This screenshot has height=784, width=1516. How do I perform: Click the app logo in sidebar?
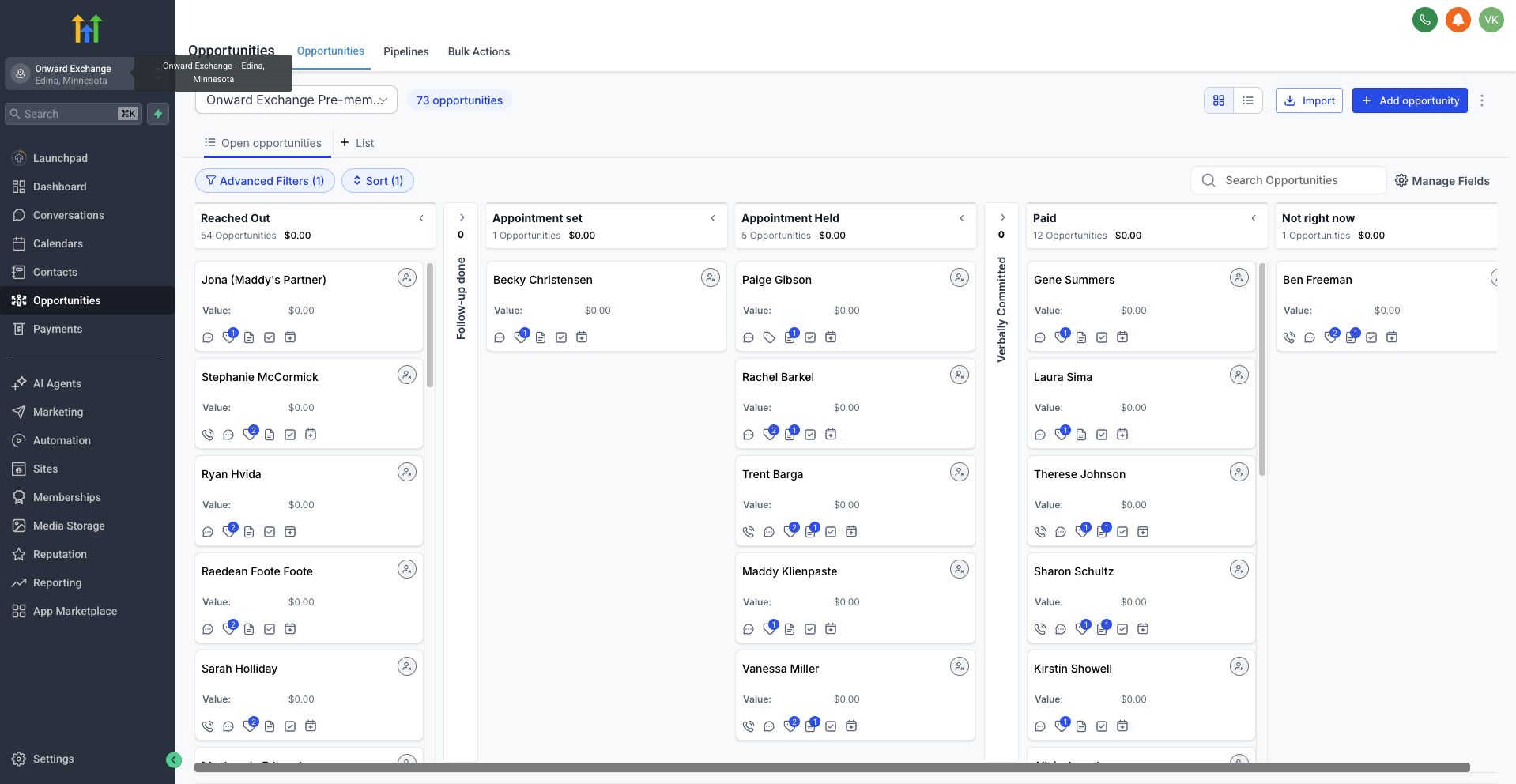tap(87, 28)
